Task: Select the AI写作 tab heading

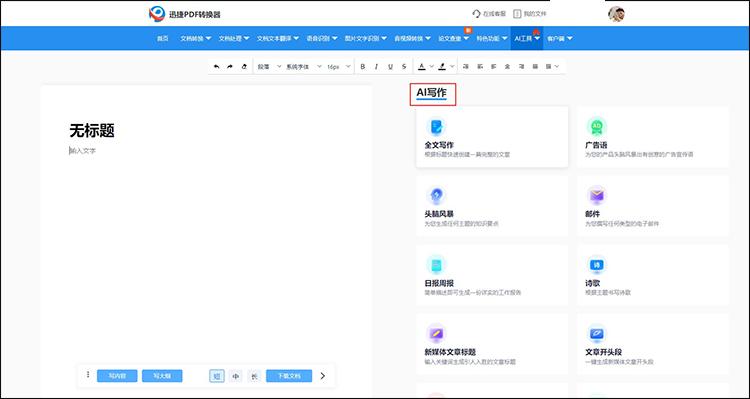Action: pyautogui.click(x=431, y=93)
